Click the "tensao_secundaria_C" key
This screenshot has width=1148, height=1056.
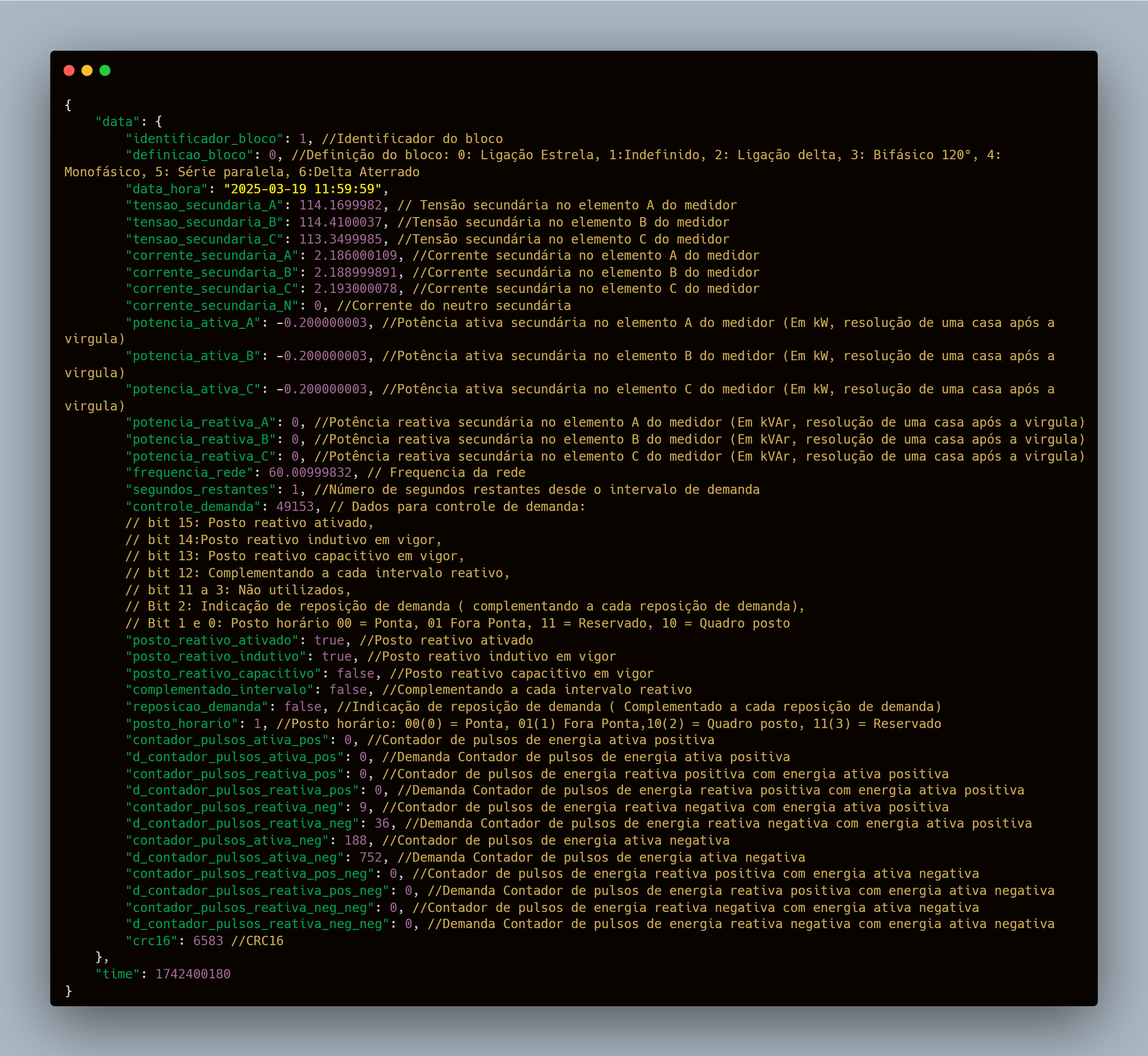[204, 240]
